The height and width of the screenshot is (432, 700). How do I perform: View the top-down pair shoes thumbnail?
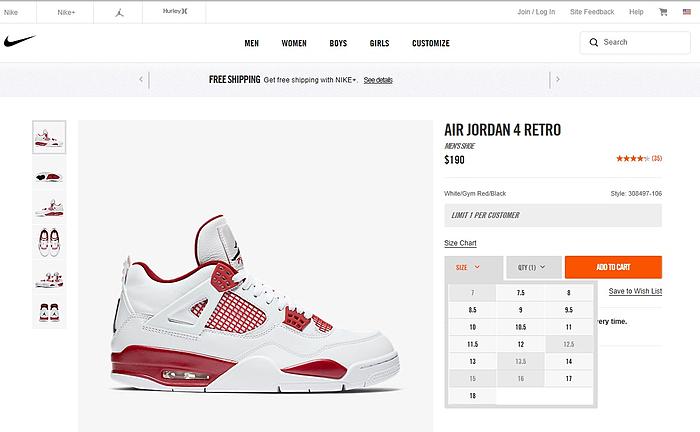click(49, 242)
